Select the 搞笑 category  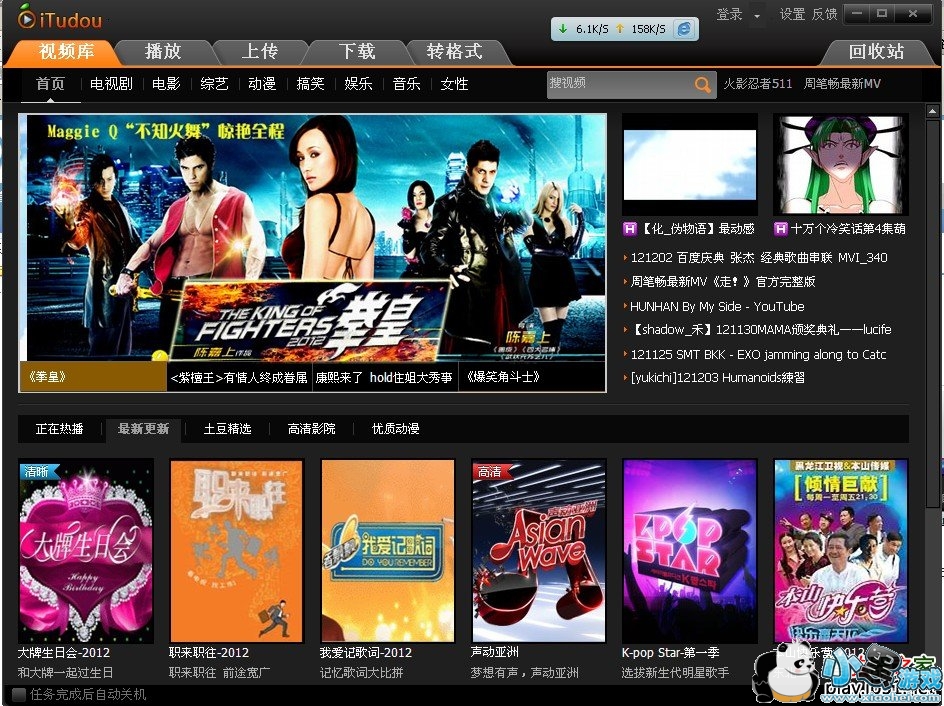pos(310,84)
